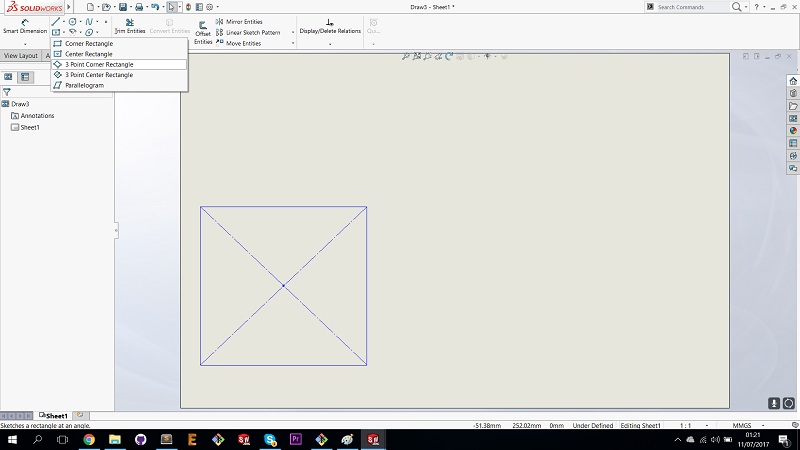Collapse the left panel with the splitter handle
This screenshot has width=800, height=450.
pyautogui.click(x=116, y=231)
